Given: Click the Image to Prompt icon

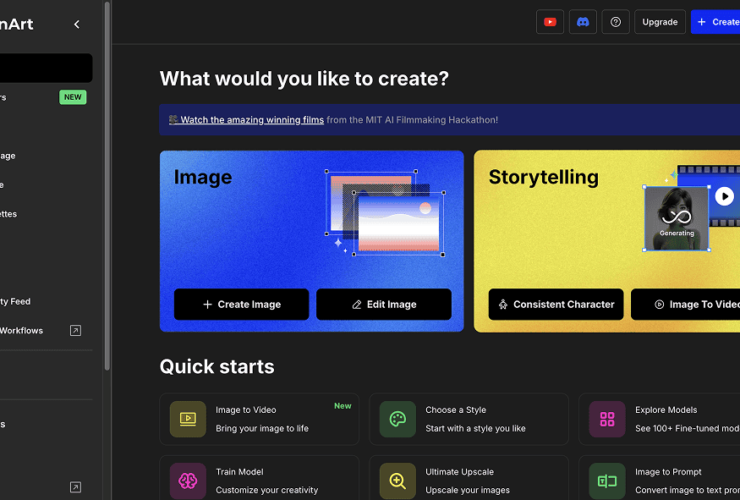Looking at the screenshot, I should click(x=607, y=481).
